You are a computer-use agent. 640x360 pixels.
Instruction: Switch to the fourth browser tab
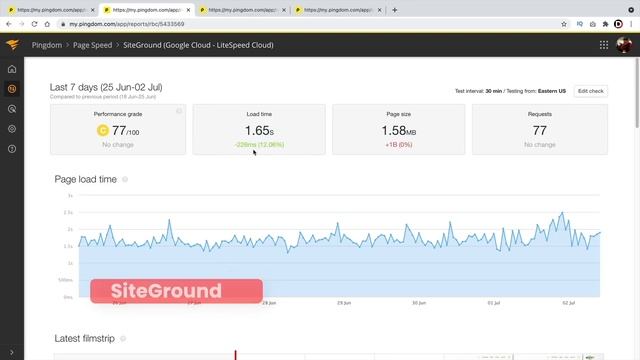pyautogui.click(x=338, y=10)
